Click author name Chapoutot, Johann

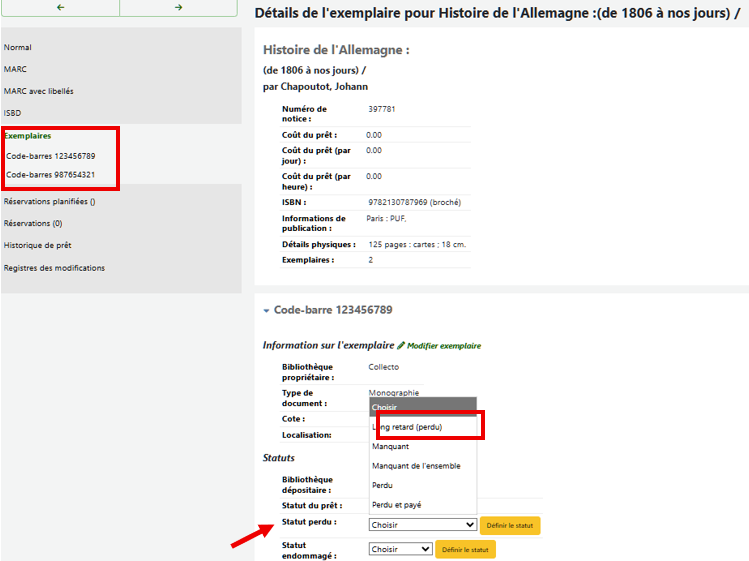324,87
